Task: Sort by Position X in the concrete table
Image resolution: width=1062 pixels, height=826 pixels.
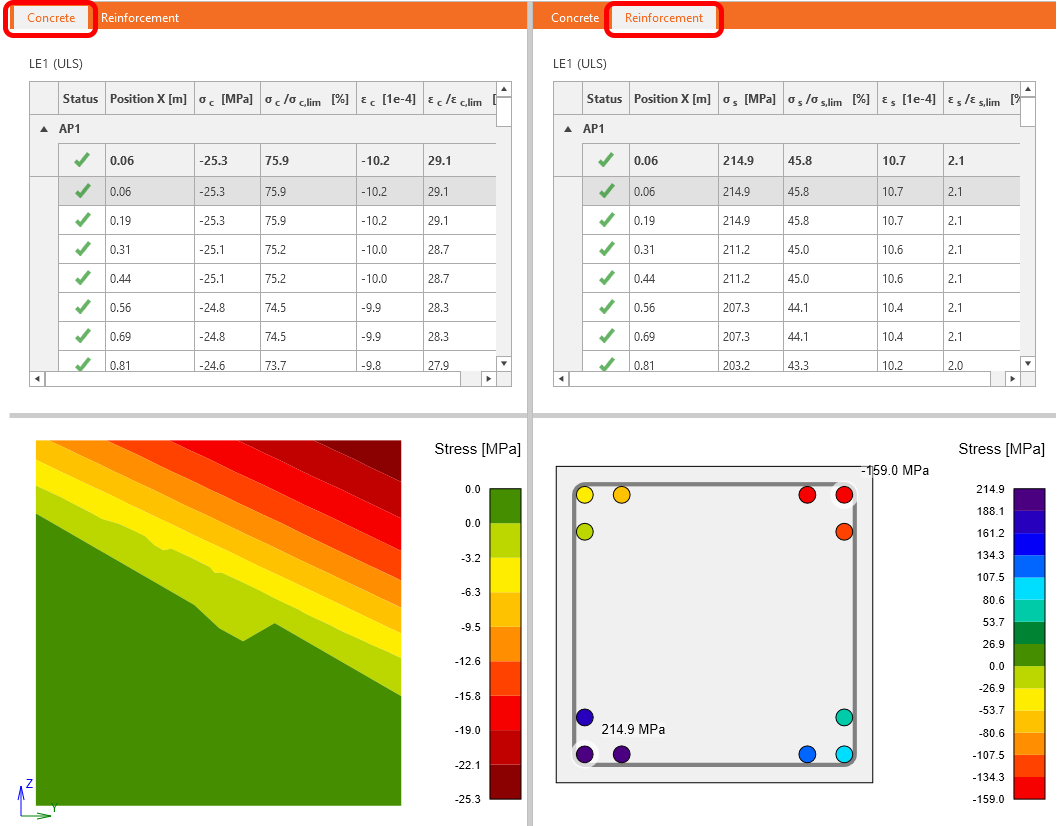Action: [148, 99]
